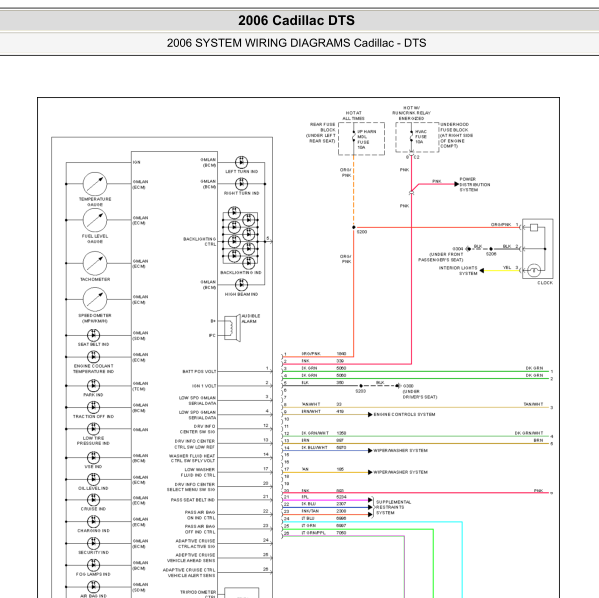Click the "PASS AIR BAG OFF IND CTRL" label
This screenshot has width=599, height=598.
200,529
